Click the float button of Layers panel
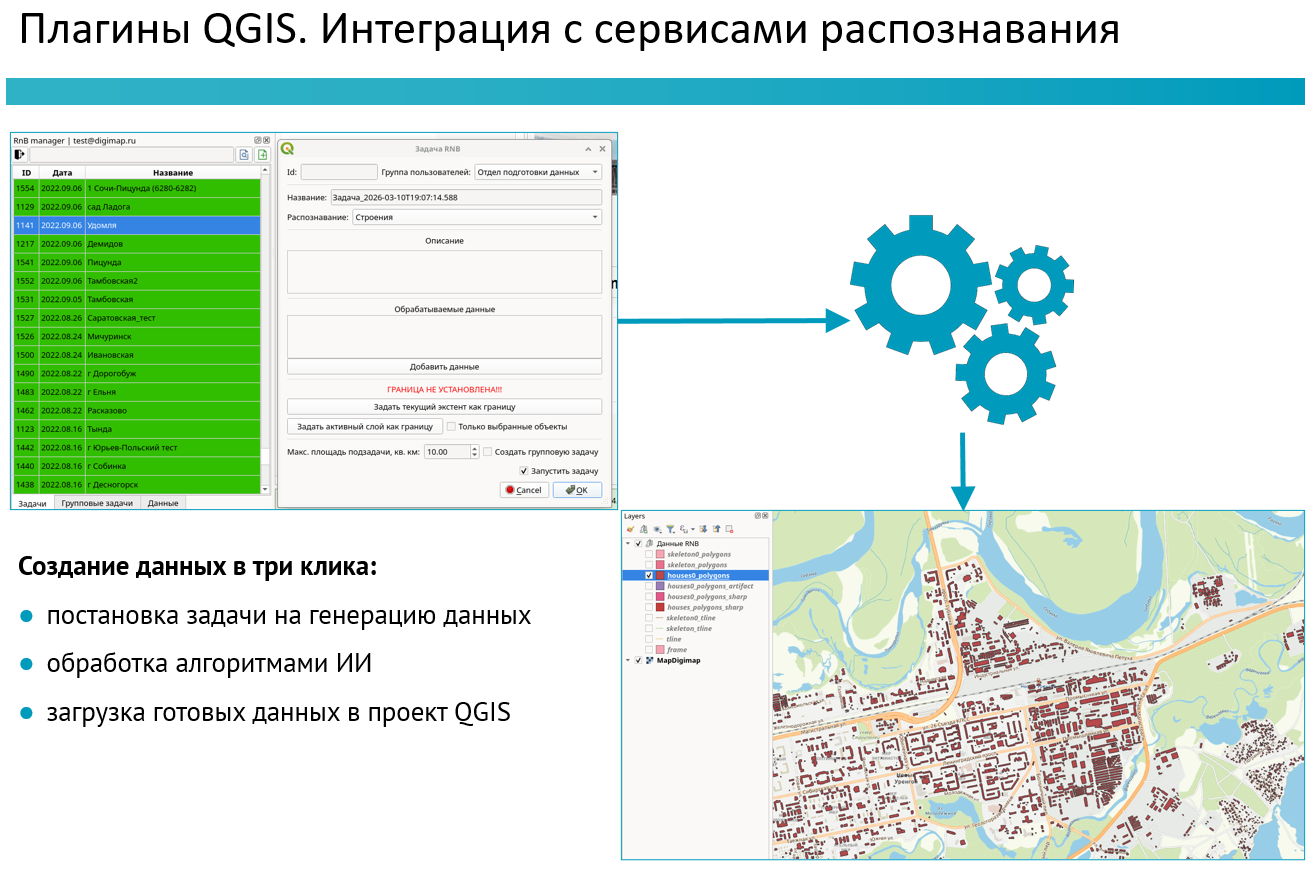1311x870 pixels. (757, 516)
